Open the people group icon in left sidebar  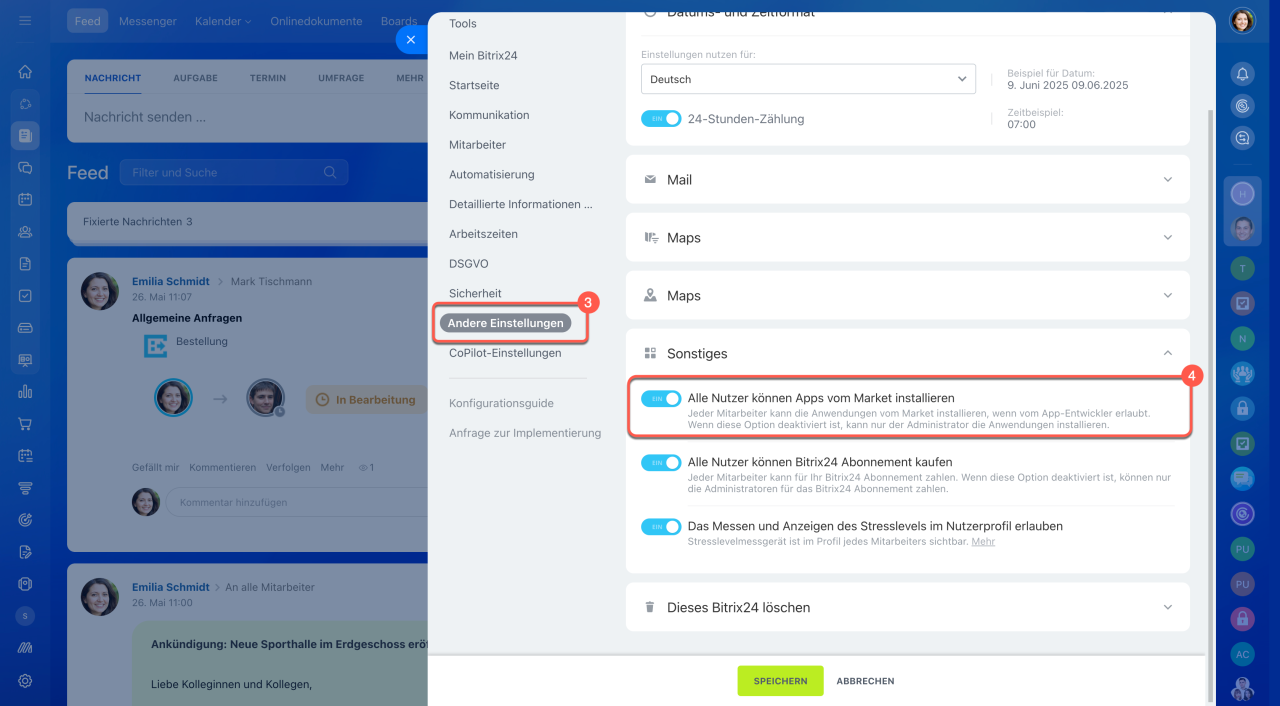25,232
